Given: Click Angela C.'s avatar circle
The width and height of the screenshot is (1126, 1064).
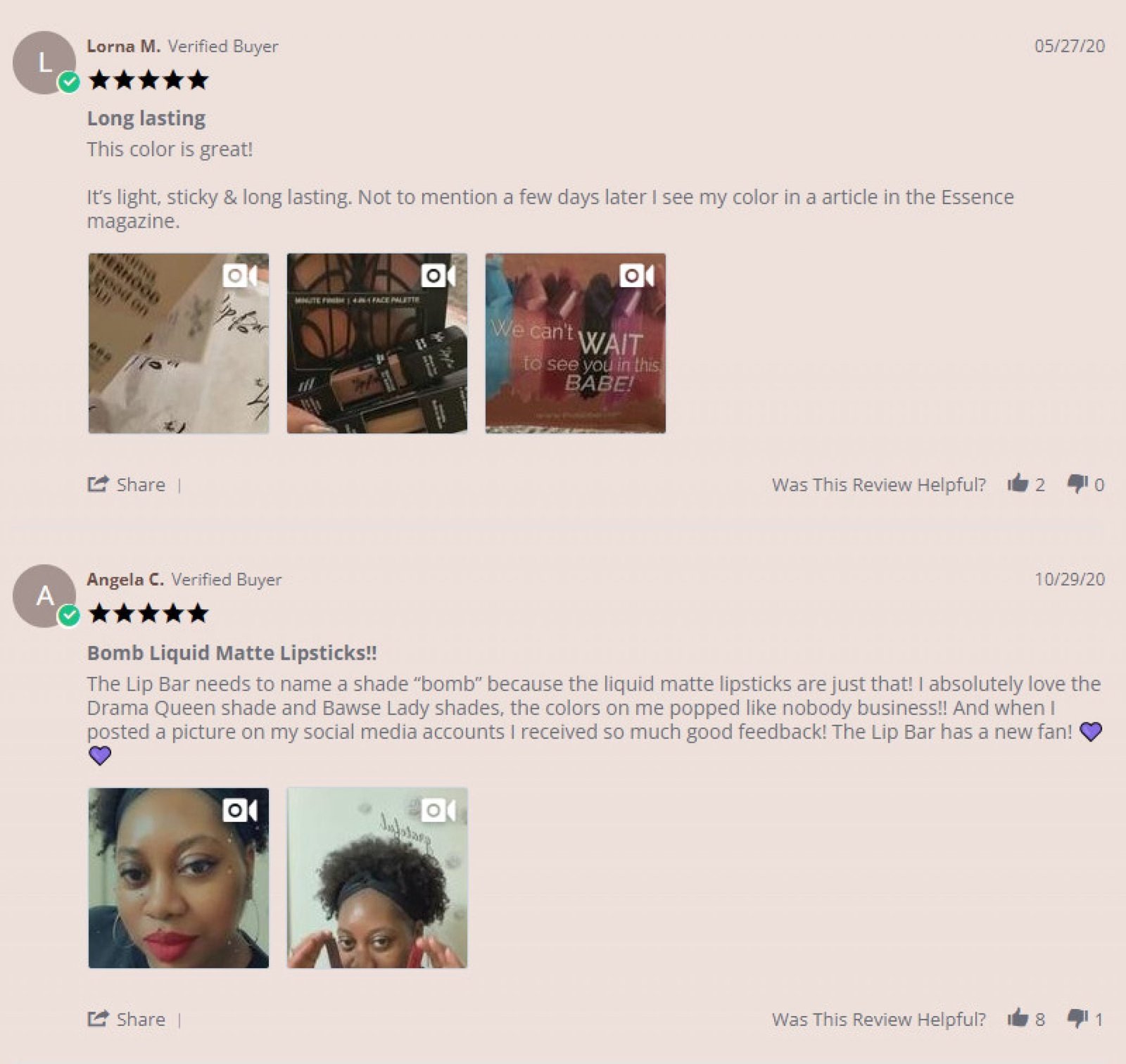Looking at the screenshot, I should 44,596.
